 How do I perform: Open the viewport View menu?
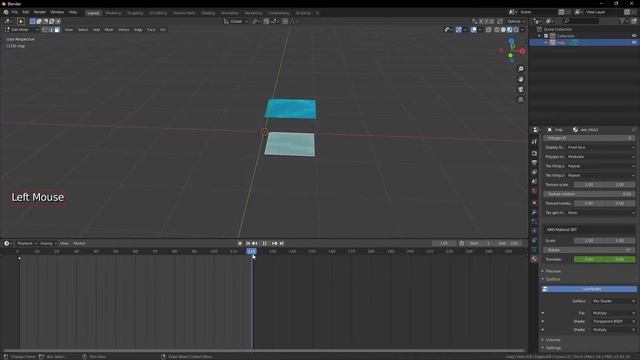pyautogui.click(x=69, y=30)
